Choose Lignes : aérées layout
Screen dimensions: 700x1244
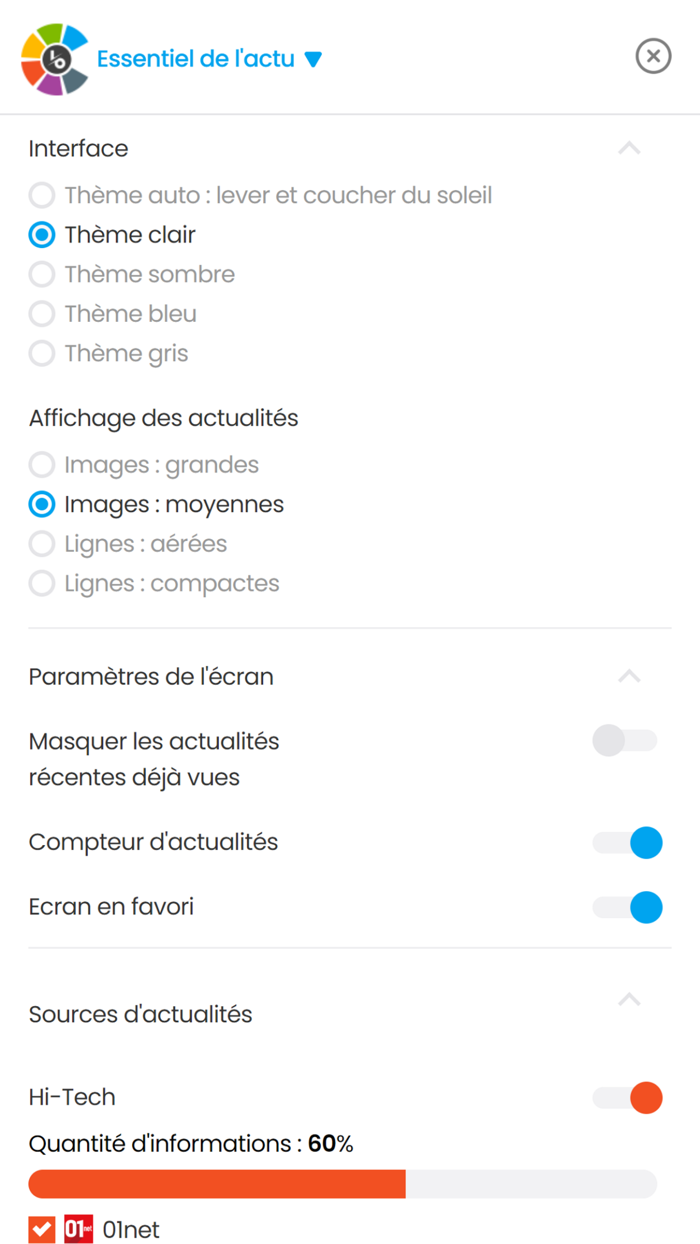tap(42, 544)
